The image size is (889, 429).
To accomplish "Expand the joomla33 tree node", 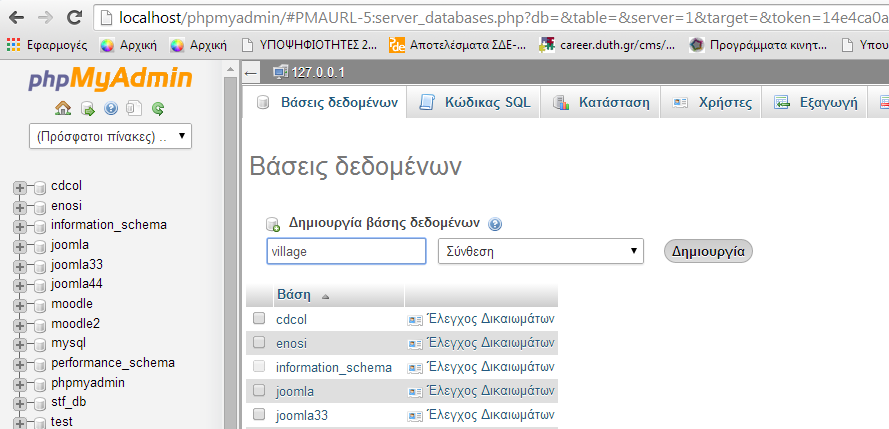I will [x=20, y=266].
